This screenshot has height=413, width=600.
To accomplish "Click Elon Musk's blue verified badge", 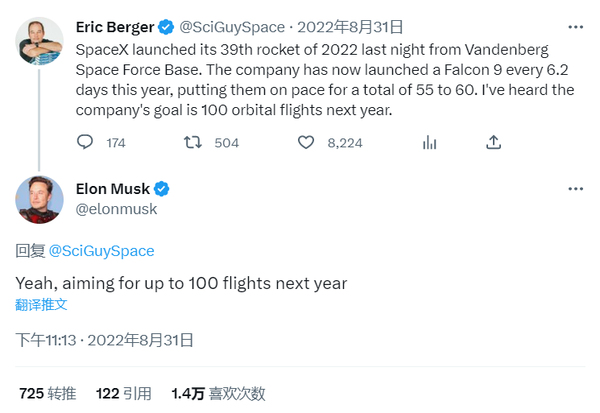I will (159, 189).
